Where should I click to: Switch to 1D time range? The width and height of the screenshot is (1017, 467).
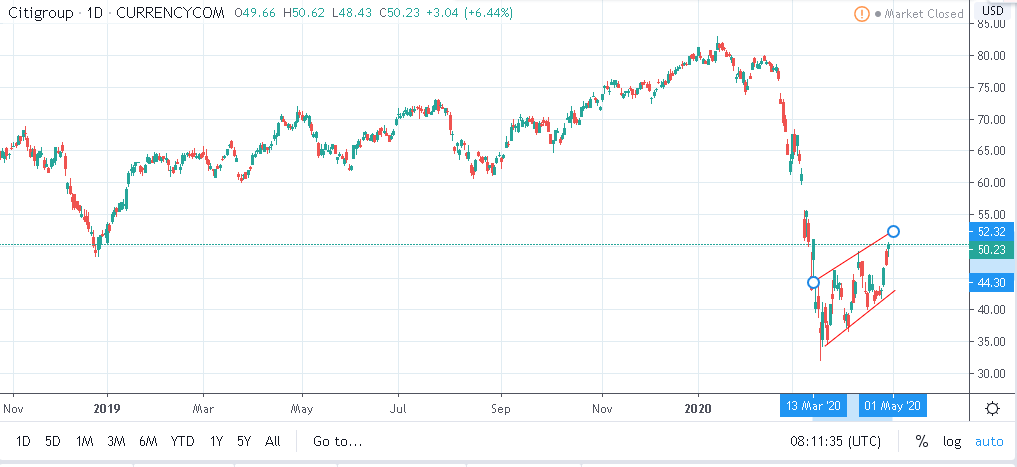pyautogui.click(x=22, y=441)
